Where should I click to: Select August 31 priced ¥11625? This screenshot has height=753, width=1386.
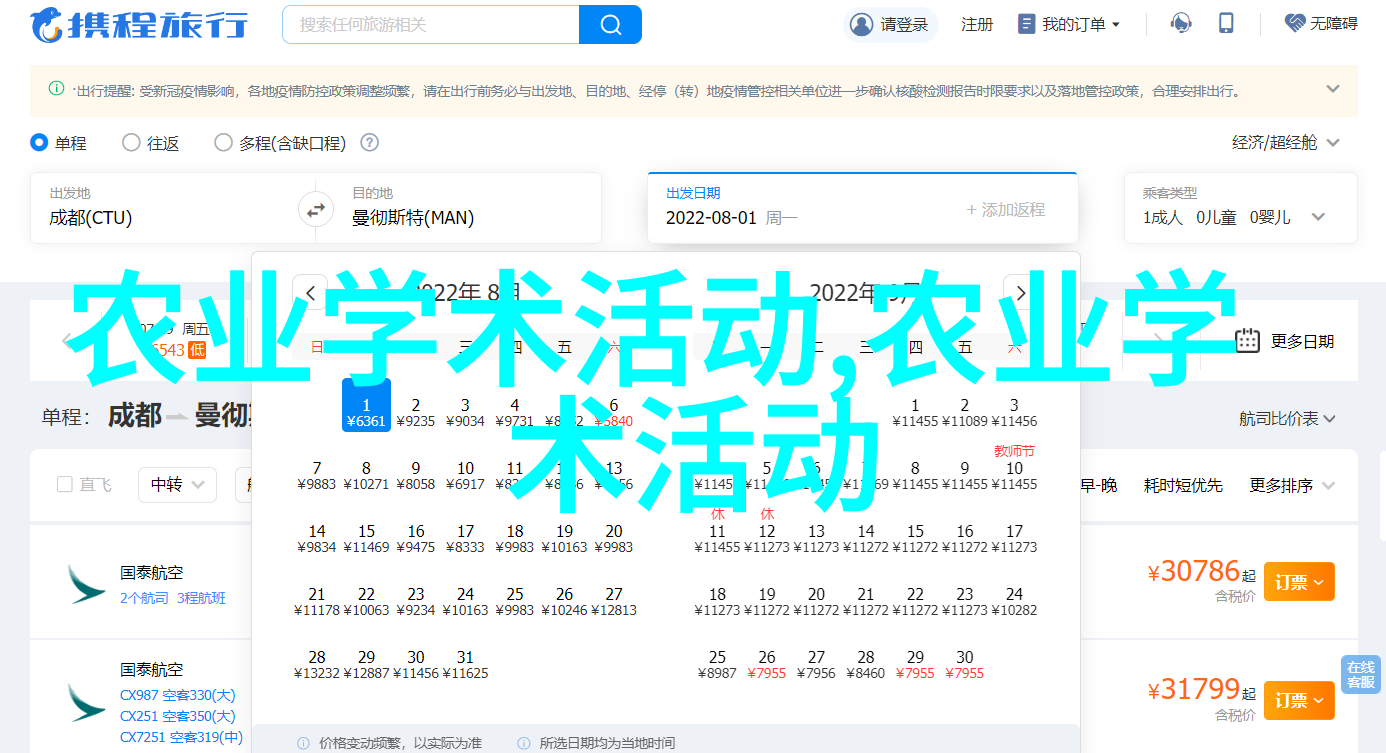(x=465, y=665)
